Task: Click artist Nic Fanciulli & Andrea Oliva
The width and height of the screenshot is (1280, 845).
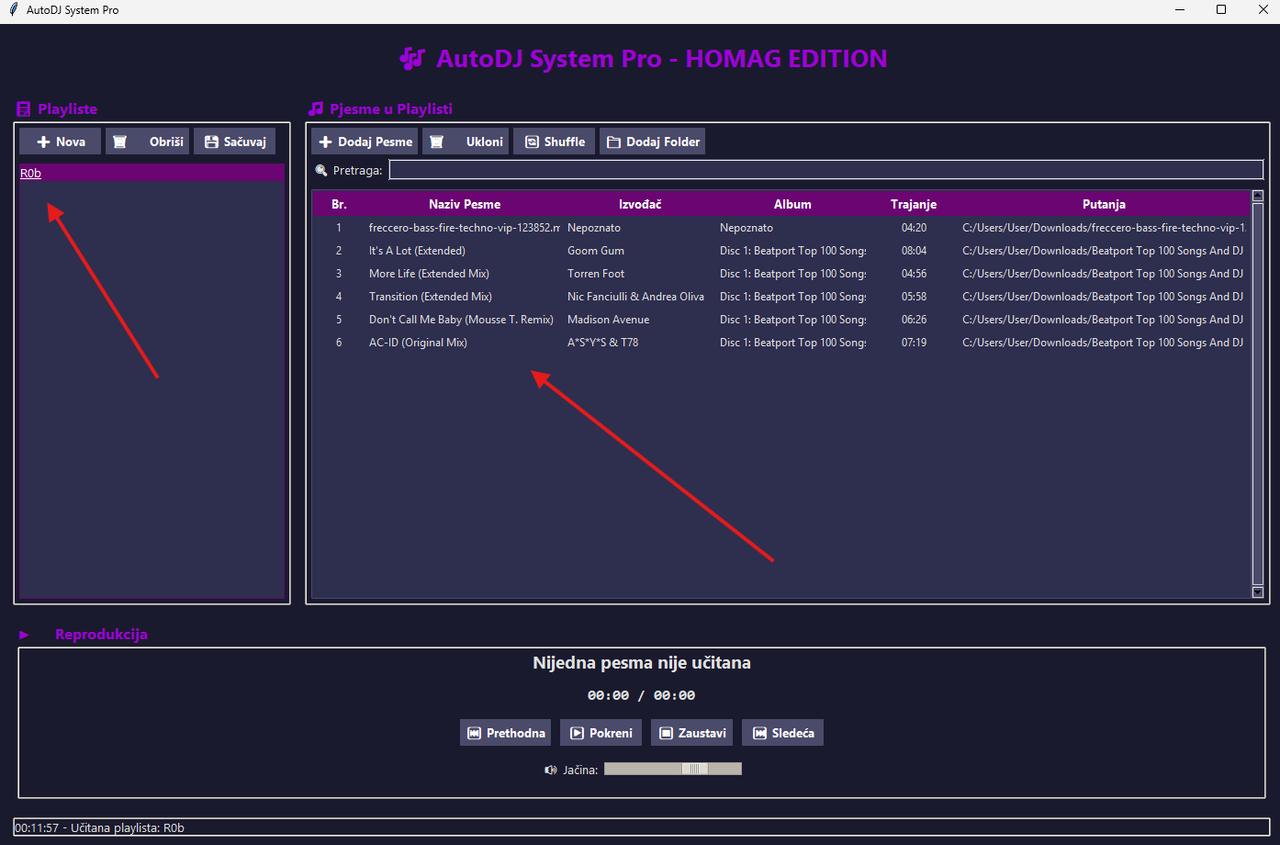Action: tap(636, 297)
